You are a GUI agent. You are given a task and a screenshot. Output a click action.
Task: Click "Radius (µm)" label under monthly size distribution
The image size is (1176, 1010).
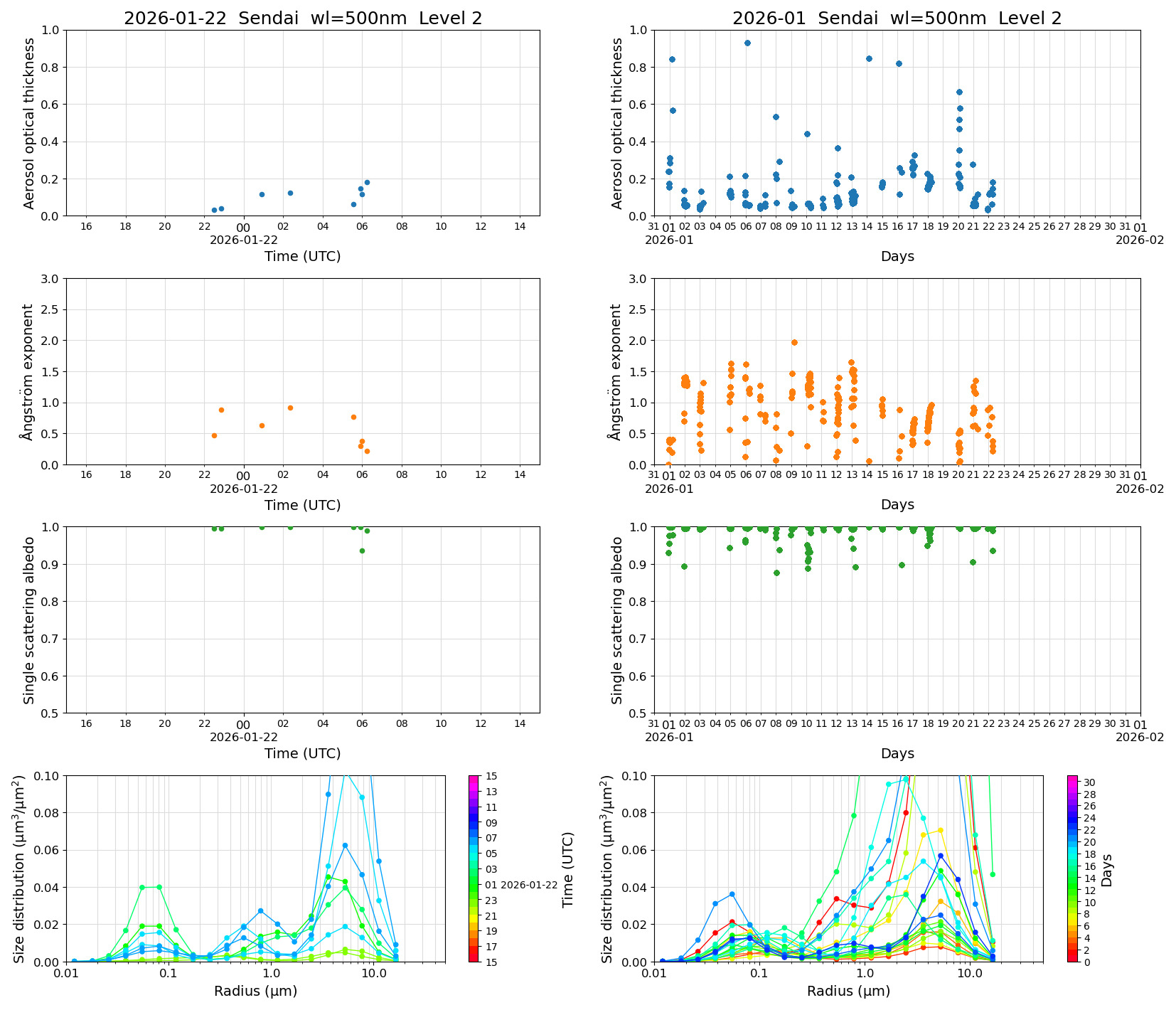click(848, 991)
